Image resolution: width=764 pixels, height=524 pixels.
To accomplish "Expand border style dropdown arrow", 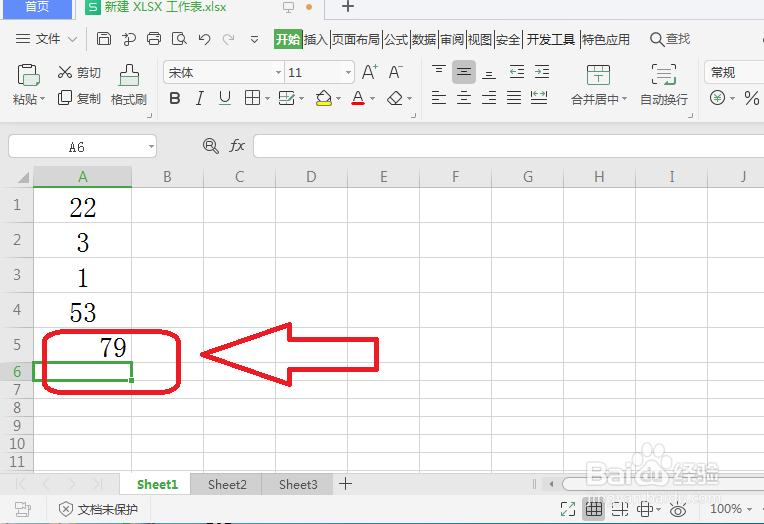I will (267, 99).
